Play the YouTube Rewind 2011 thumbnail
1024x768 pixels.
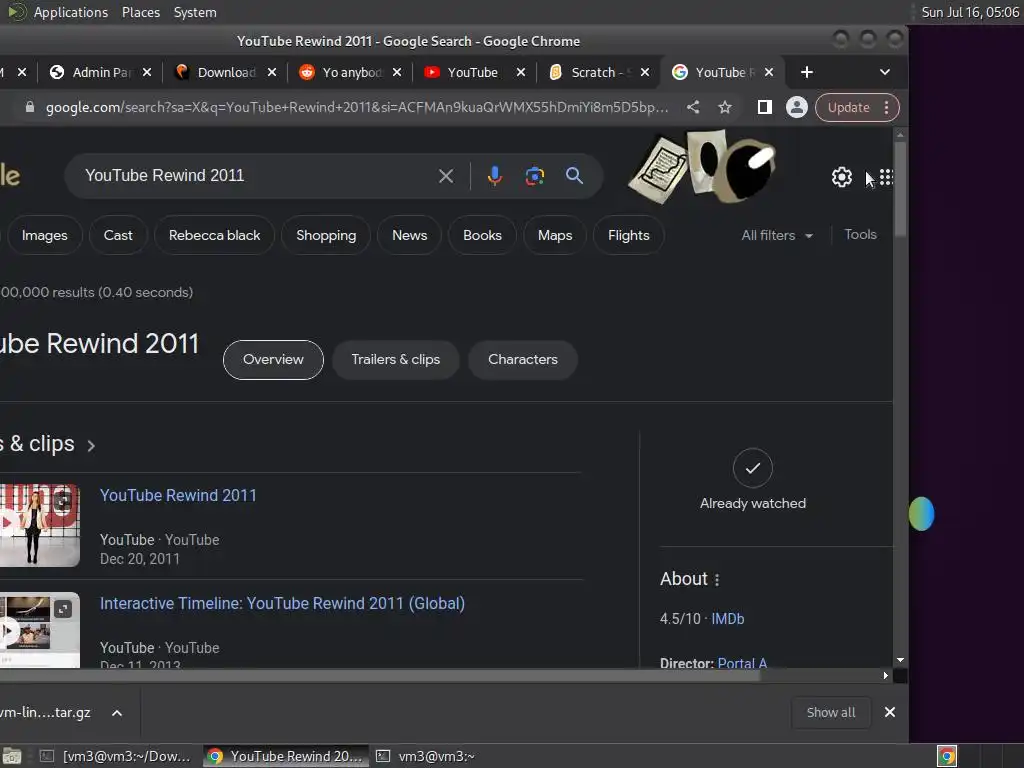tap(39, 525)
